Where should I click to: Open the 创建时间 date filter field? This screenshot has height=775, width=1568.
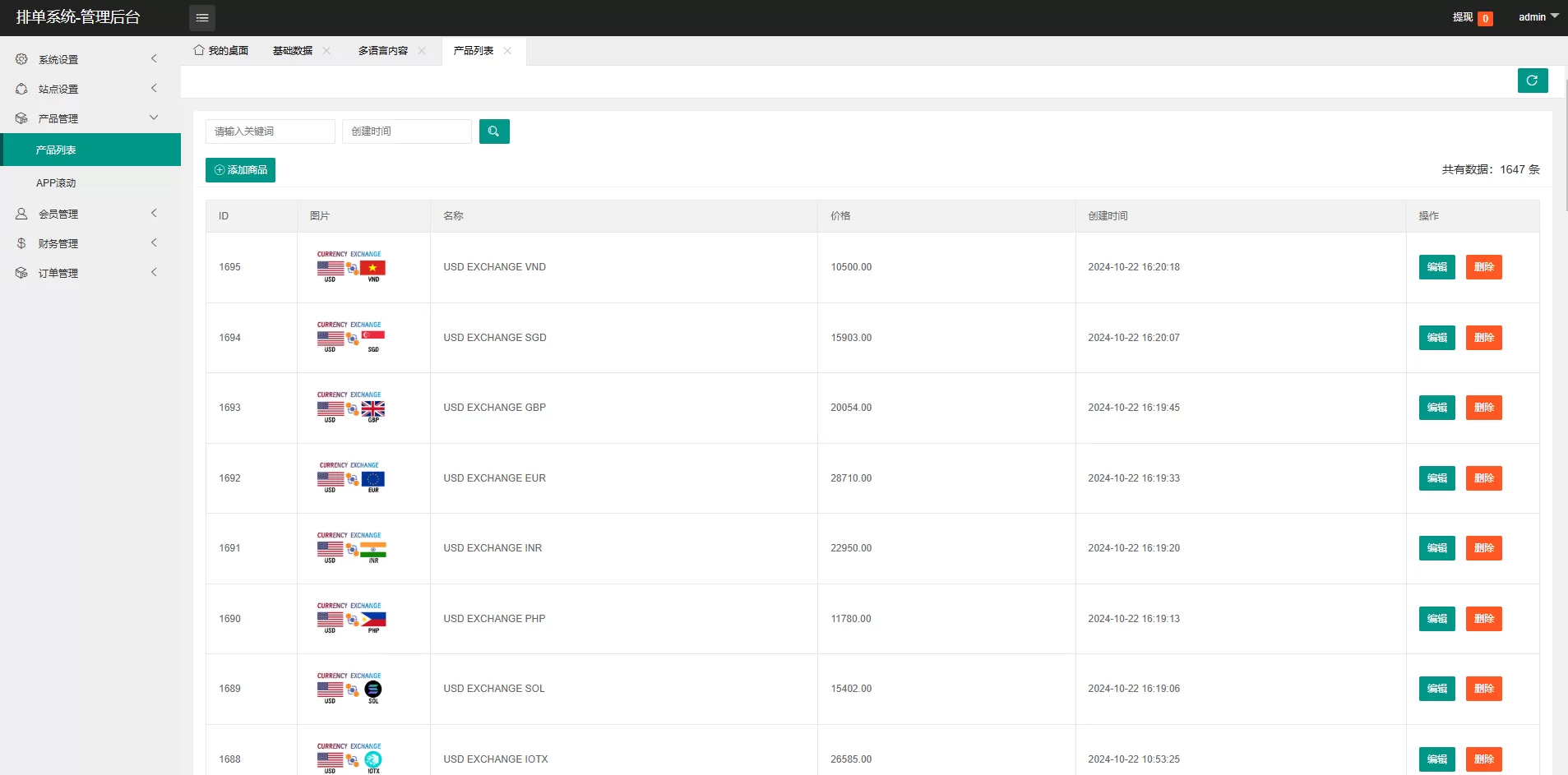click(406, 131)
